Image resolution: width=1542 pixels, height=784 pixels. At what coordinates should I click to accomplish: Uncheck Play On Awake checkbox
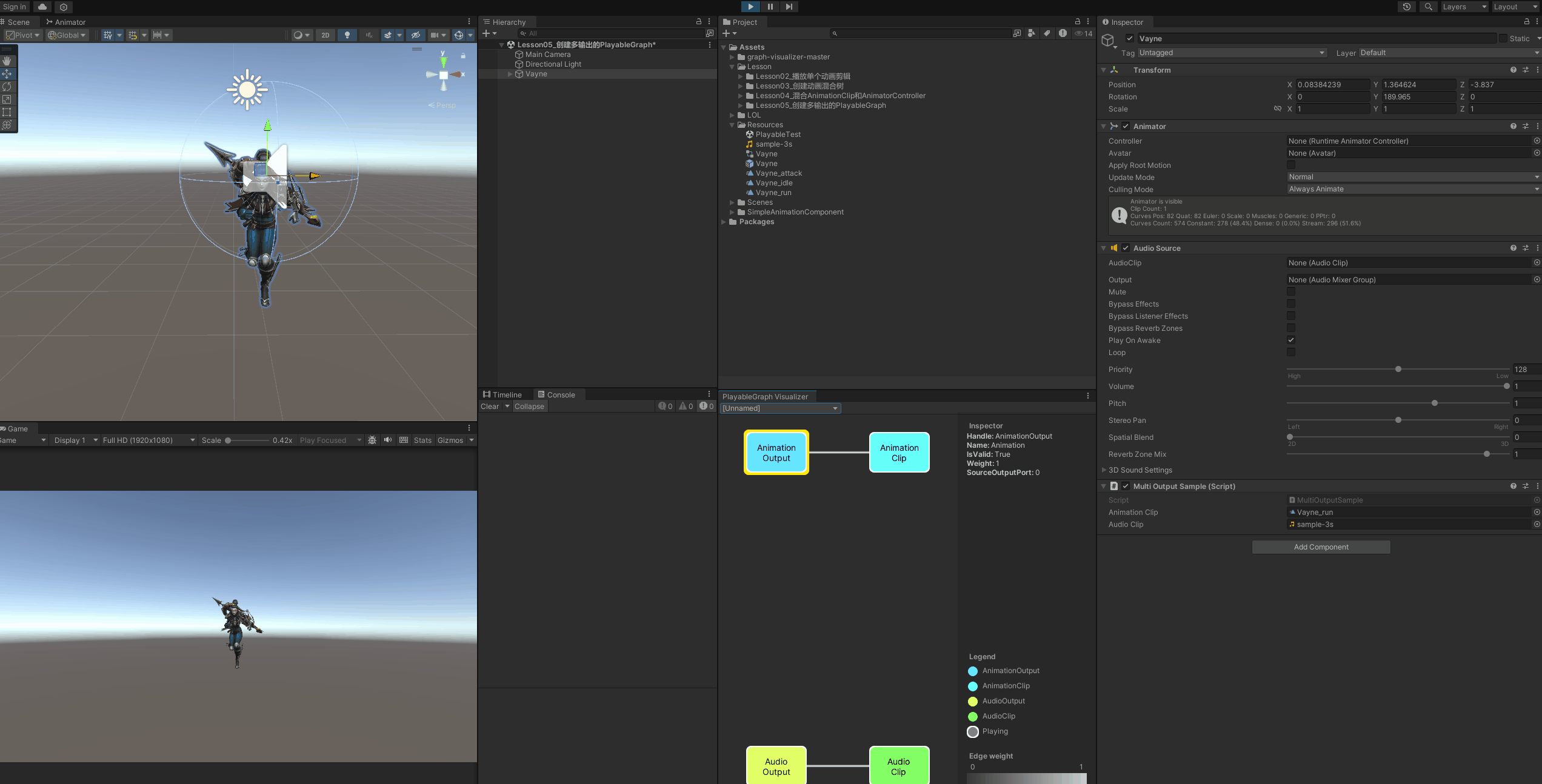[x=1291, y=340]
